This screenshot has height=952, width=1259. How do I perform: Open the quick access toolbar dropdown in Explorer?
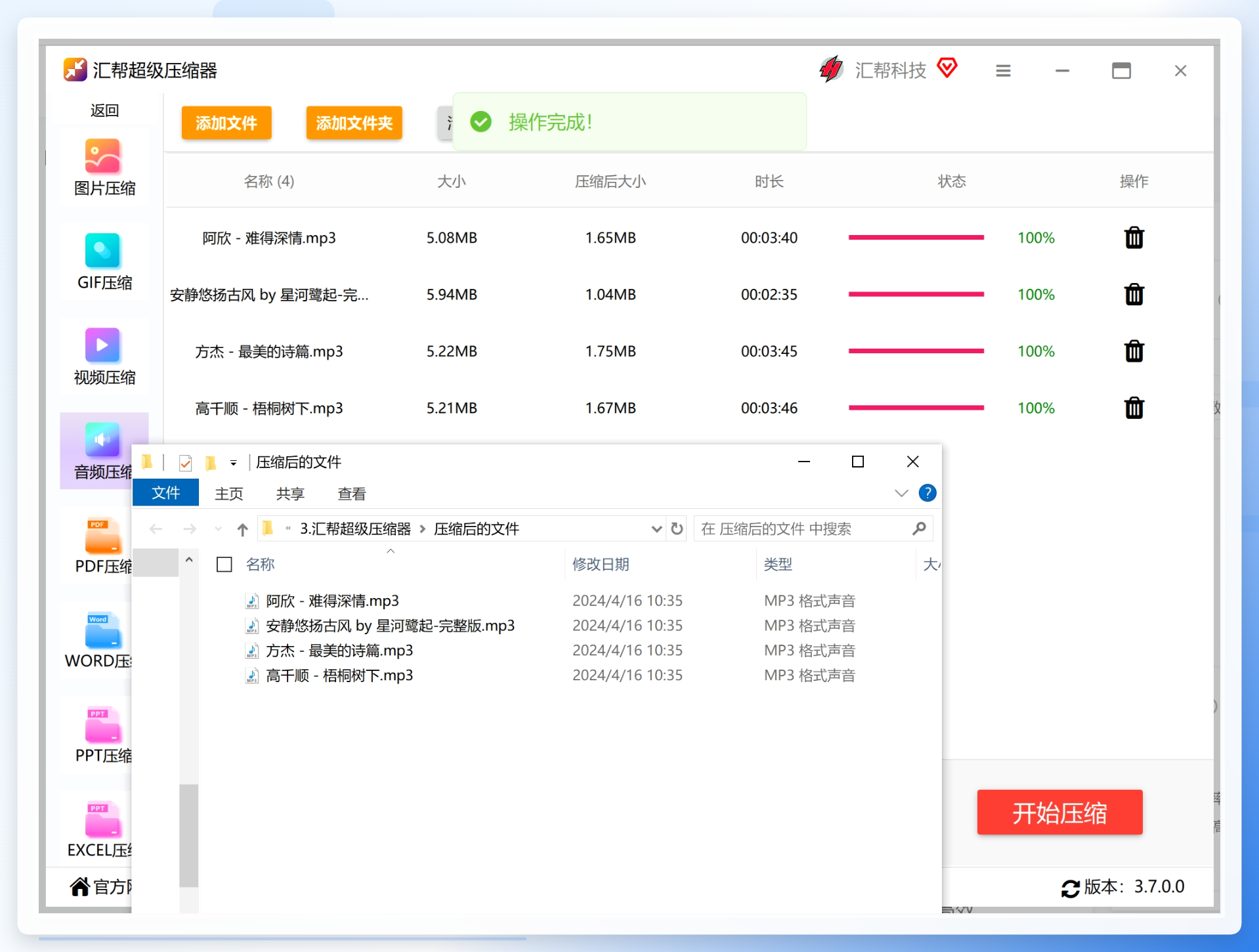point(233,464)
